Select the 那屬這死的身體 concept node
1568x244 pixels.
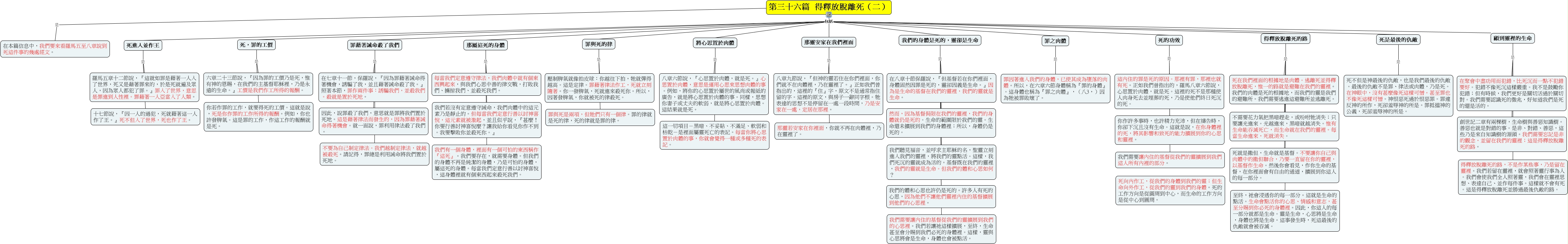(x=485, y=45)
